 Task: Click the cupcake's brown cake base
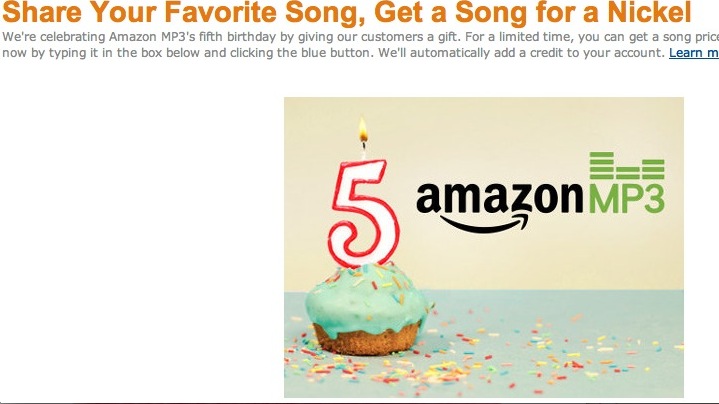point(367,338)
